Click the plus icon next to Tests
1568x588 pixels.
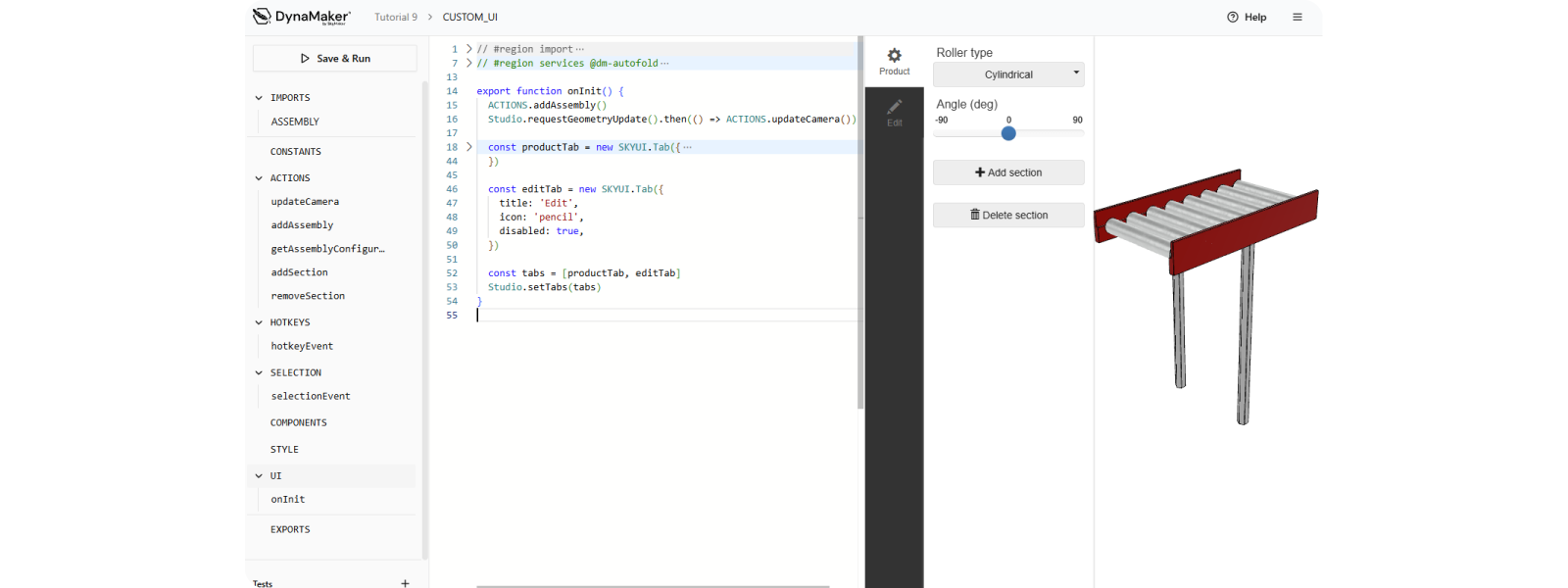[x=405, y=582]
